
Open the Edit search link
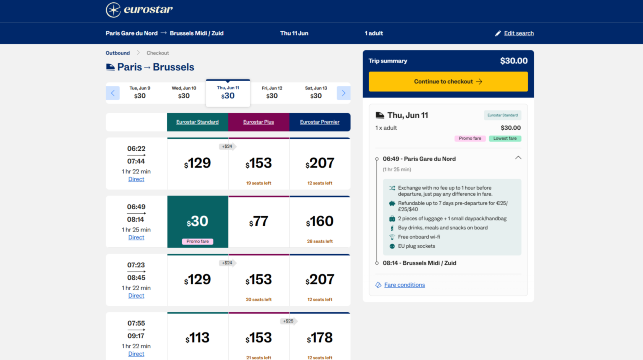tap(519, 33)
